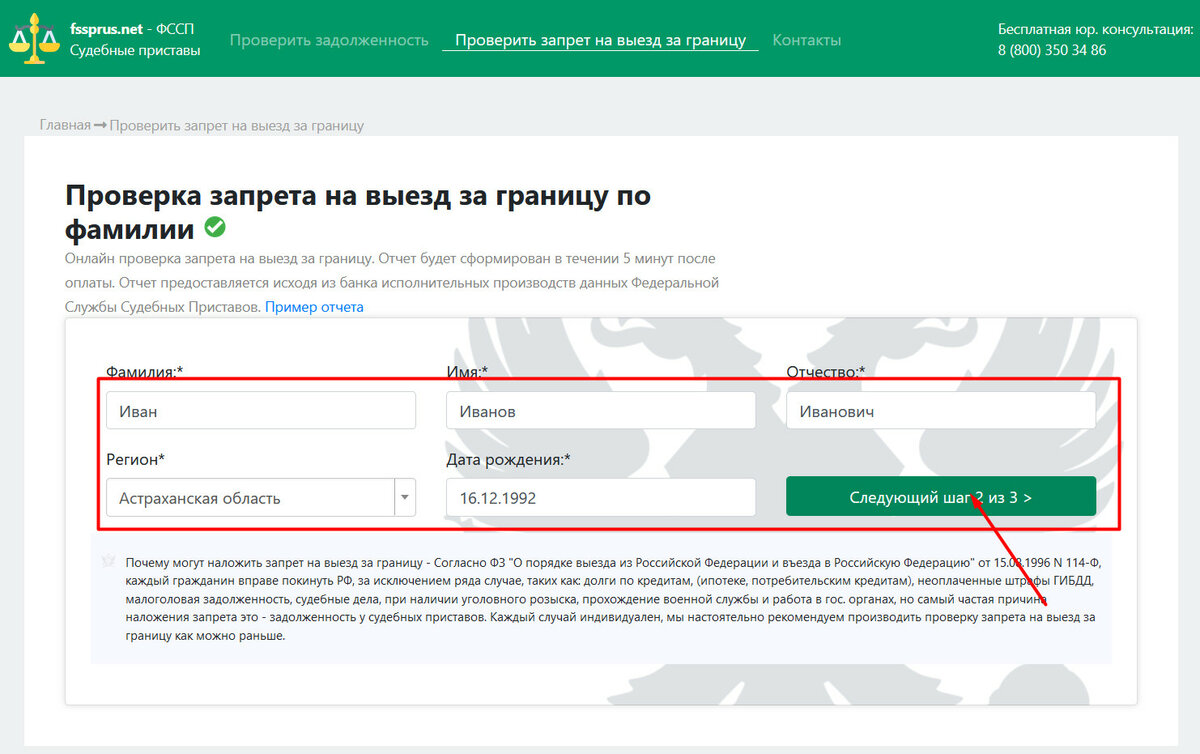Open the Контакты page
1200x754 pixels.
(806, 40)
